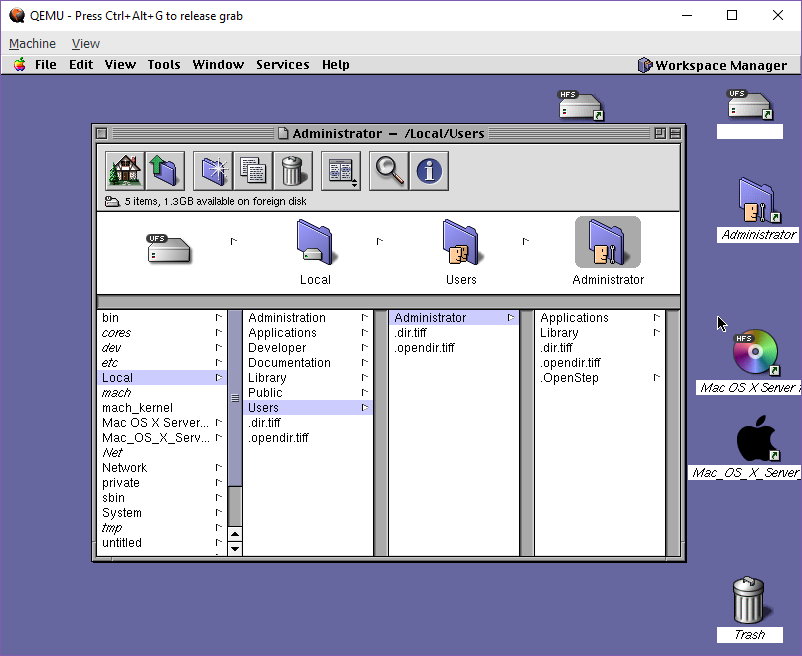Click the trash can toolbar icon
Viewport: 802px width, 656px height.
click(x=292, y=171)
